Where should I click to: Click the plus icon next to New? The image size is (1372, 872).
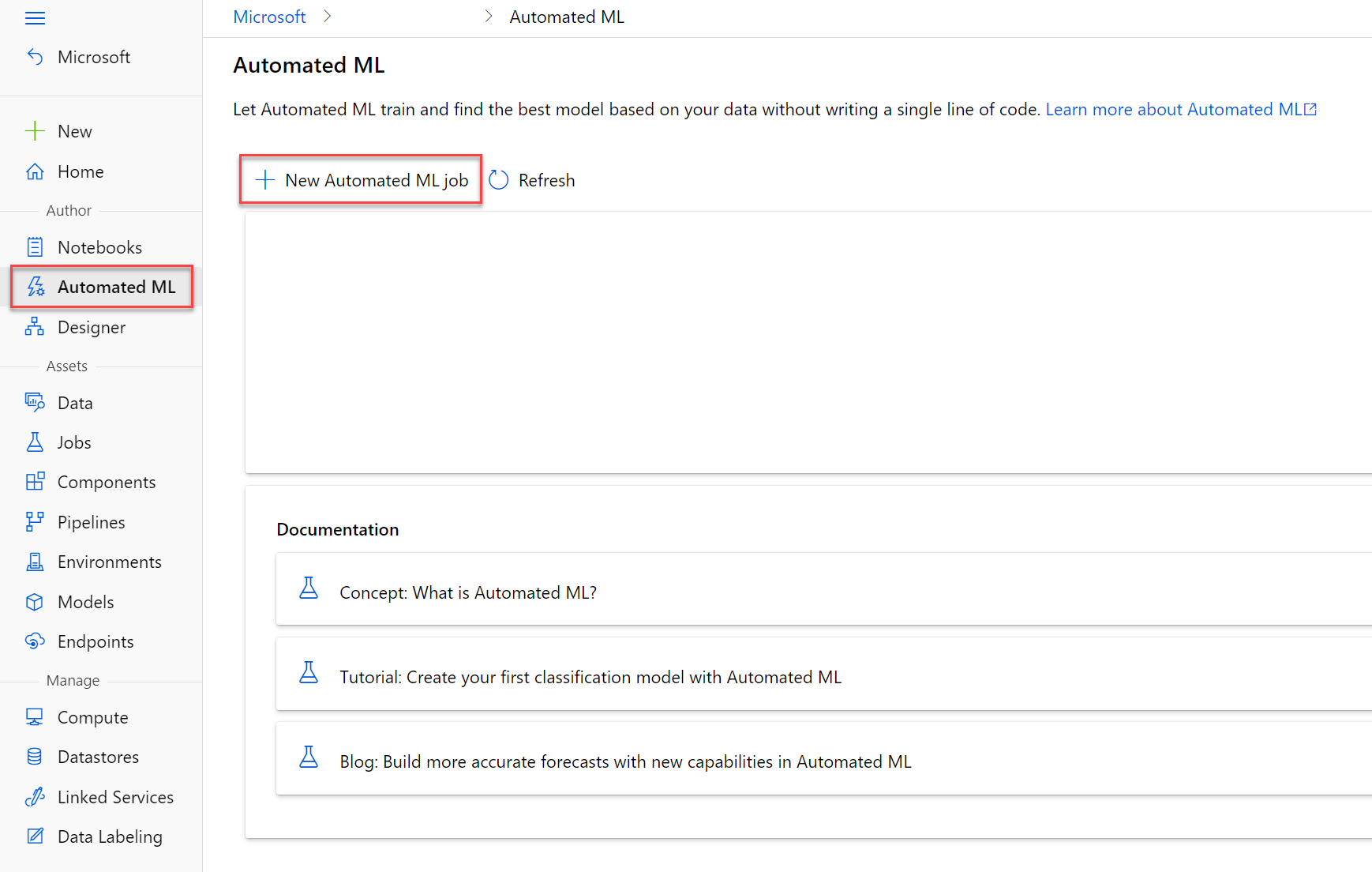pyautogui.click(x=35, y=131)
